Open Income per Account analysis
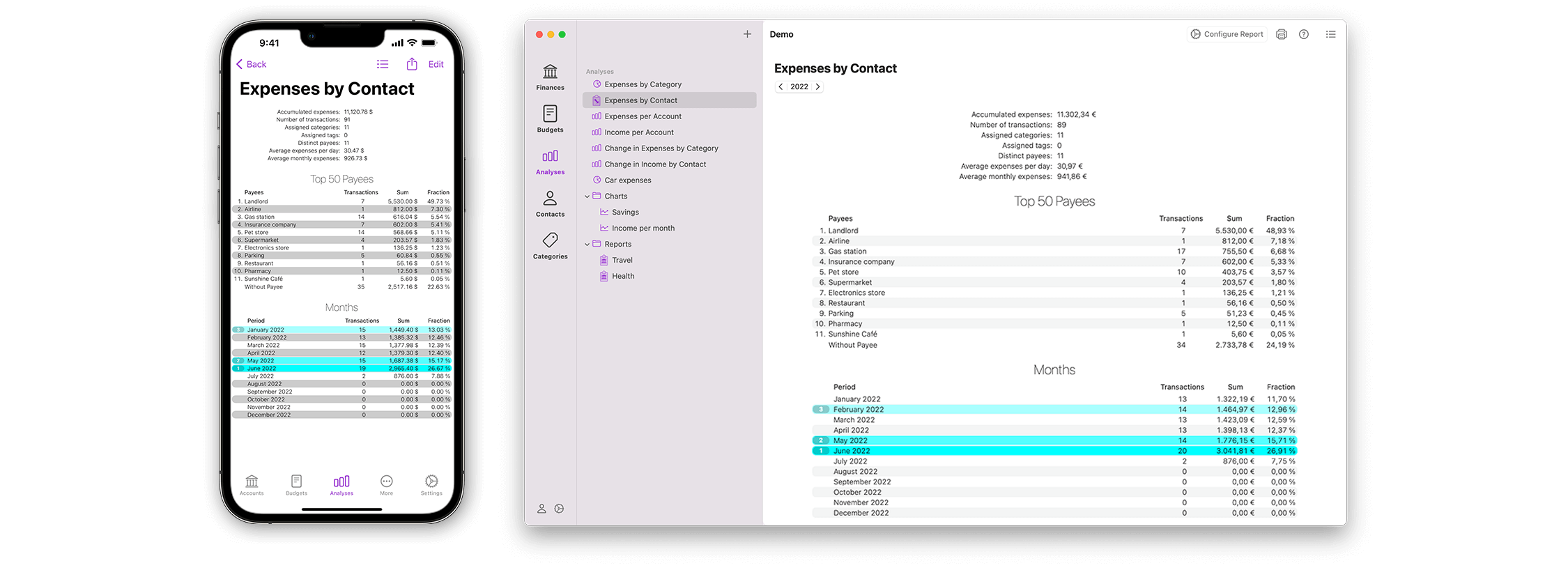Viewport: 1568px width, 570px height. click(x=669, y=132)
